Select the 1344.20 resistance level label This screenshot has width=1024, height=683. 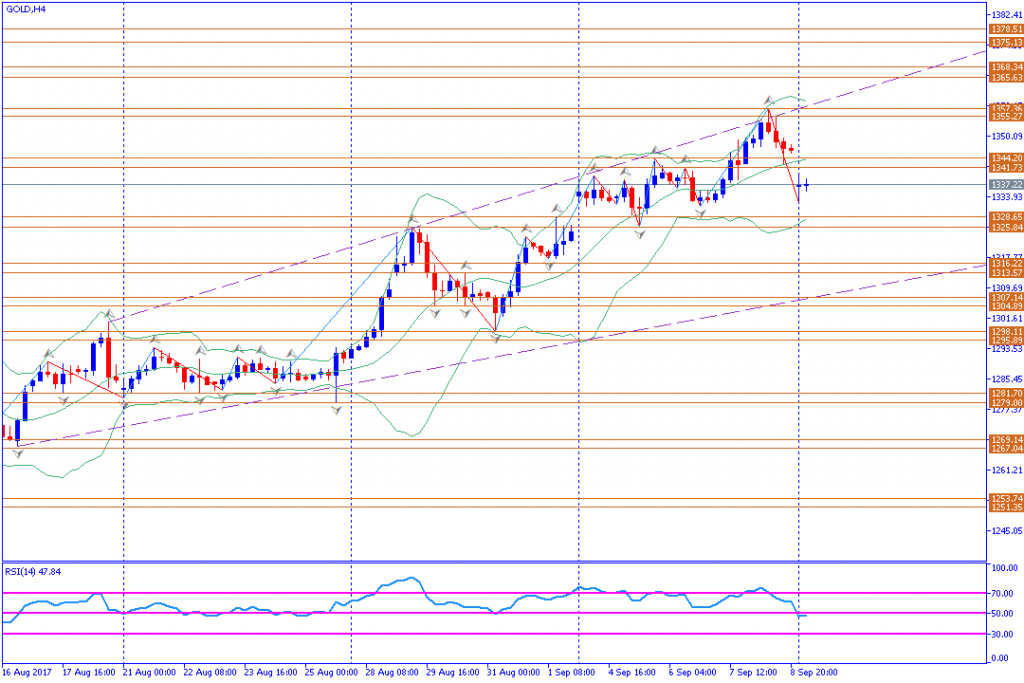[1006, 158]
